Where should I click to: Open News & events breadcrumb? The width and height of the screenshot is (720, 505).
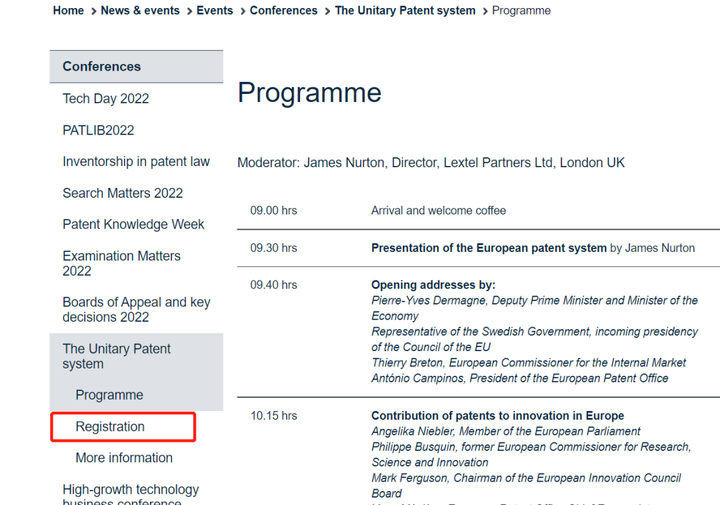coord(140,11)
